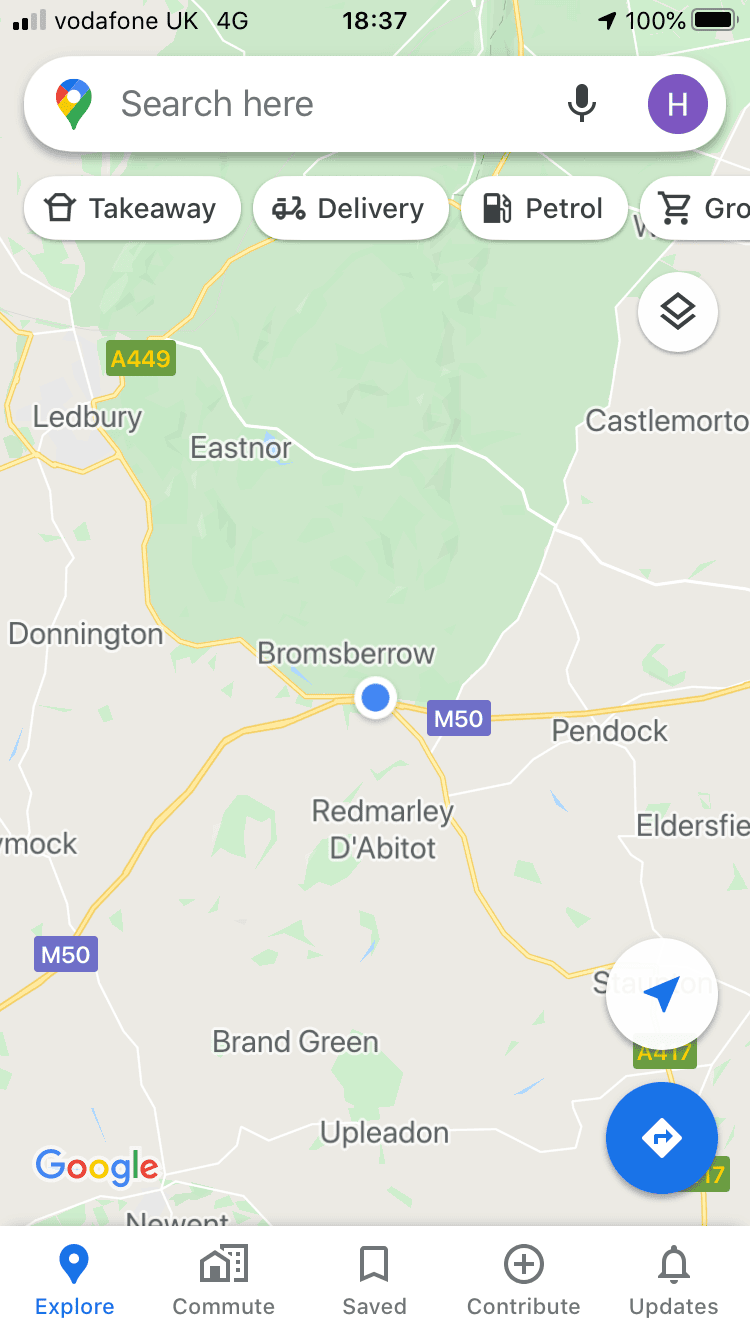Go to the Contribute tab
Screen dimensions: 750x1334
pos(524,1281)
